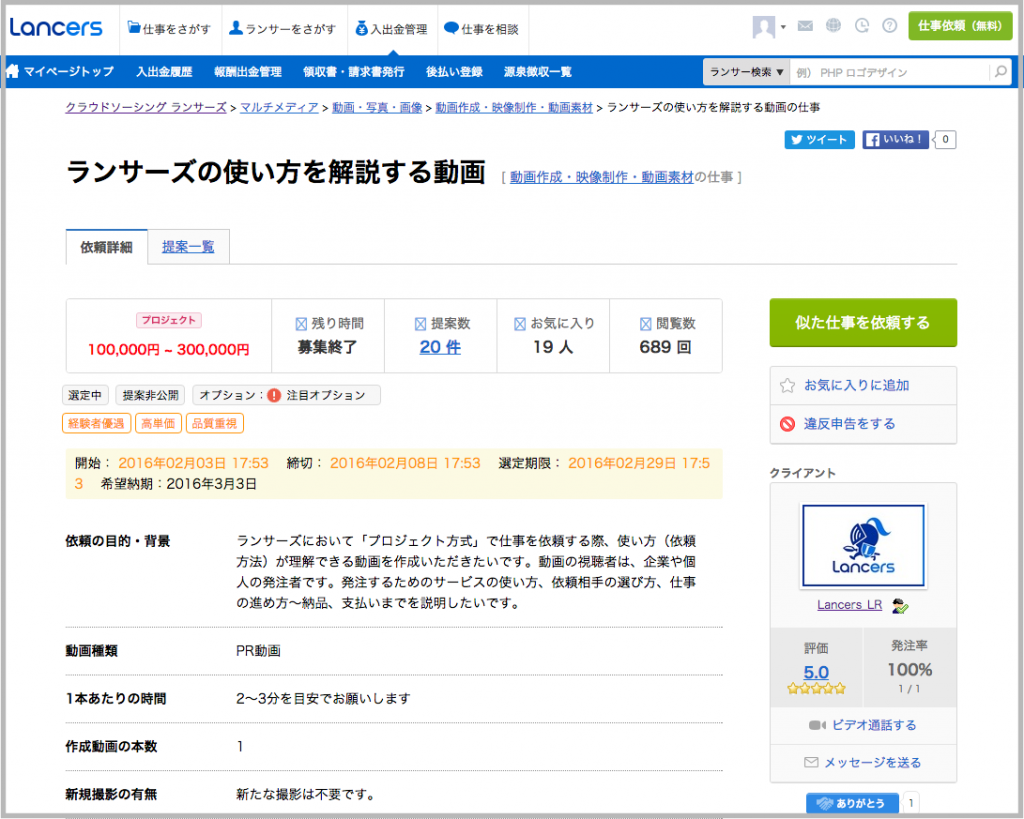Switch to the 提案一覧 tab
The height and width of the screenshot is (819, 1024).
tap(188, 247)
